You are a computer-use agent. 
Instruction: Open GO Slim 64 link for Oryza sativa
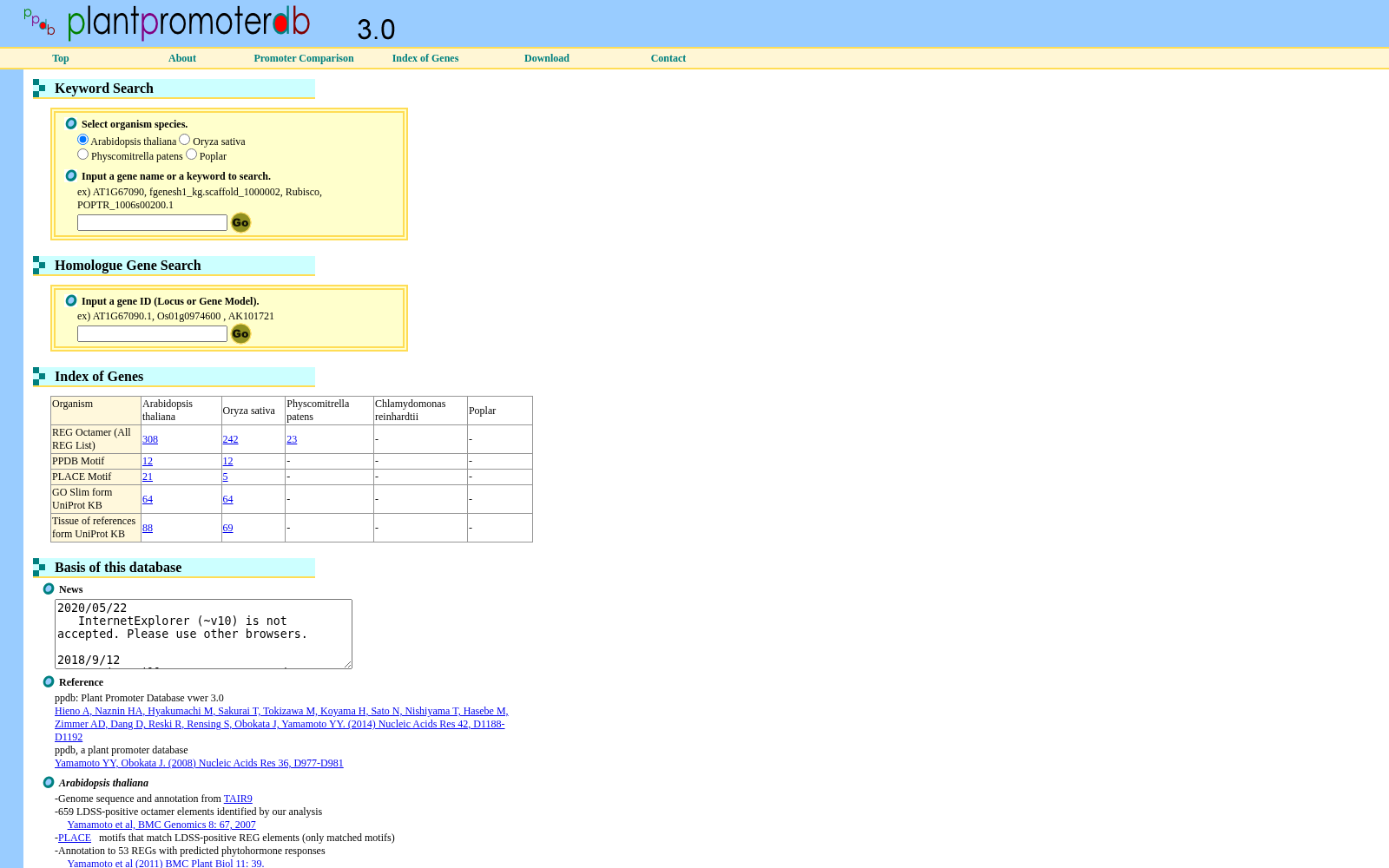point(227,499)
